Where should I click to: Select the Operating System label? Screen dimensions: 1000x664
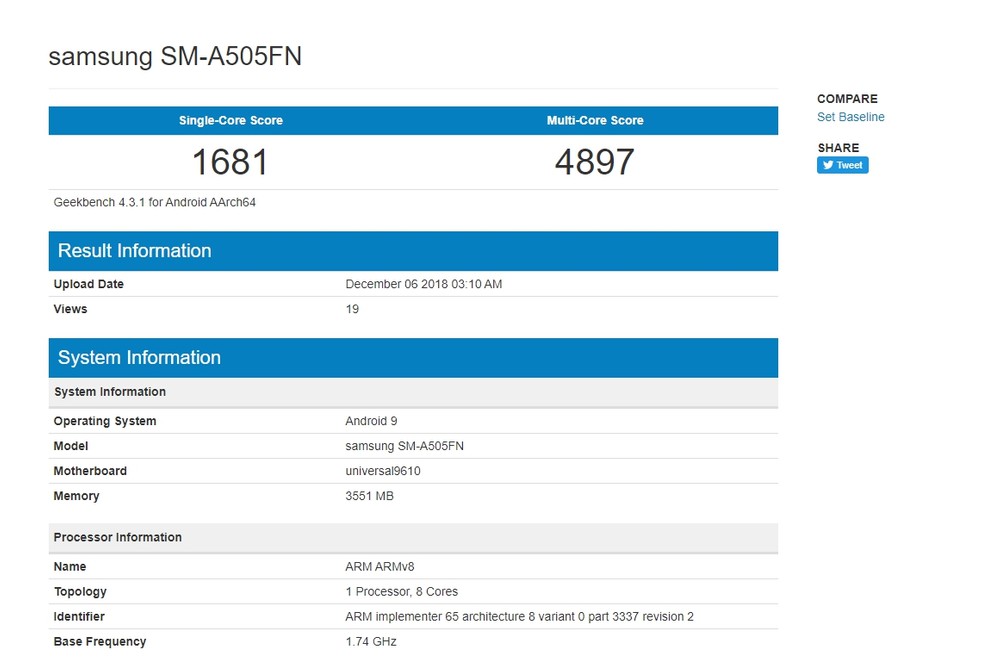pyautogui.click(x=105, y=421)
